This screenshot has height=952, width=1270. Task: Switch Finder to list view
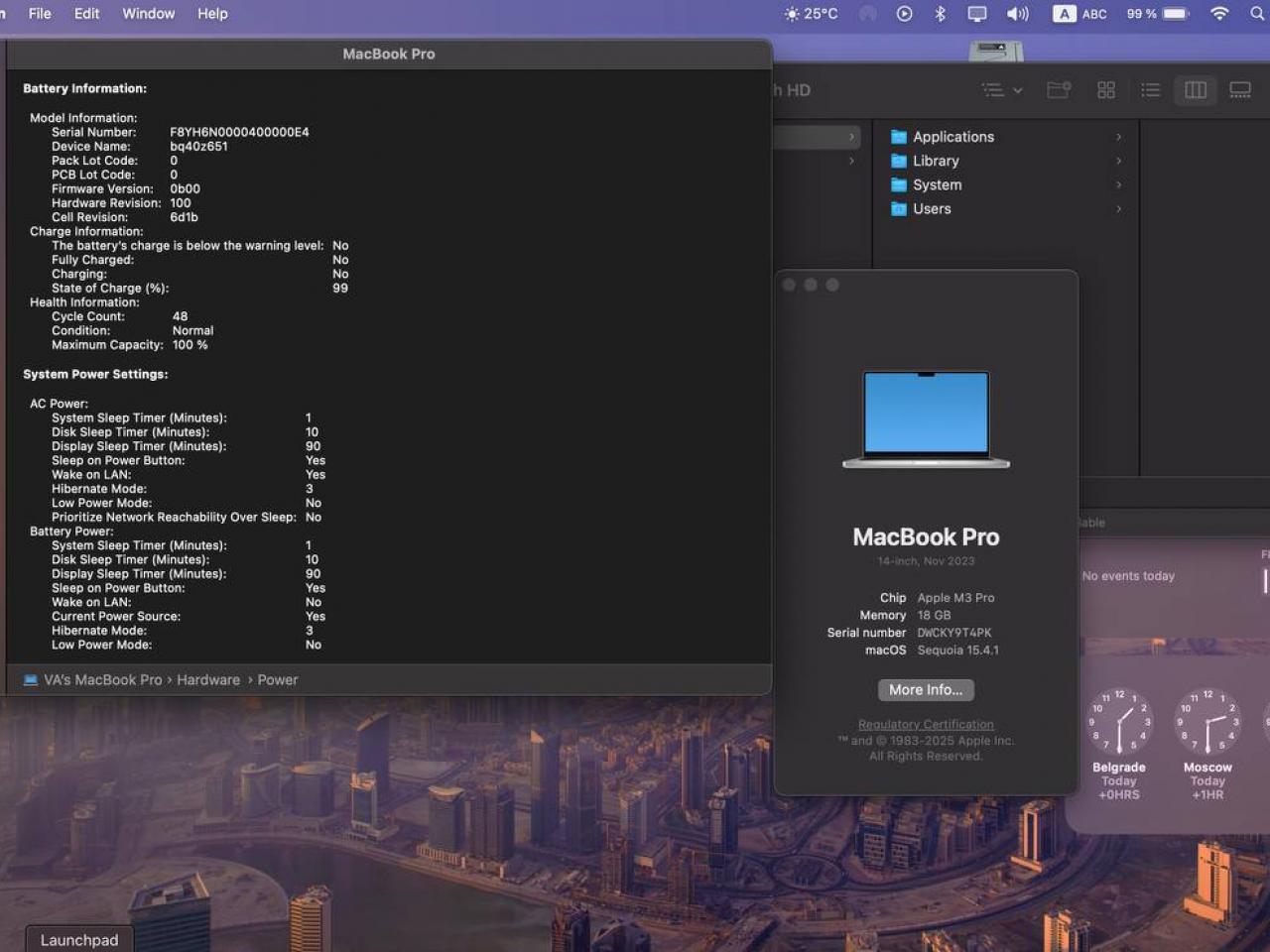click(1151, 90)
